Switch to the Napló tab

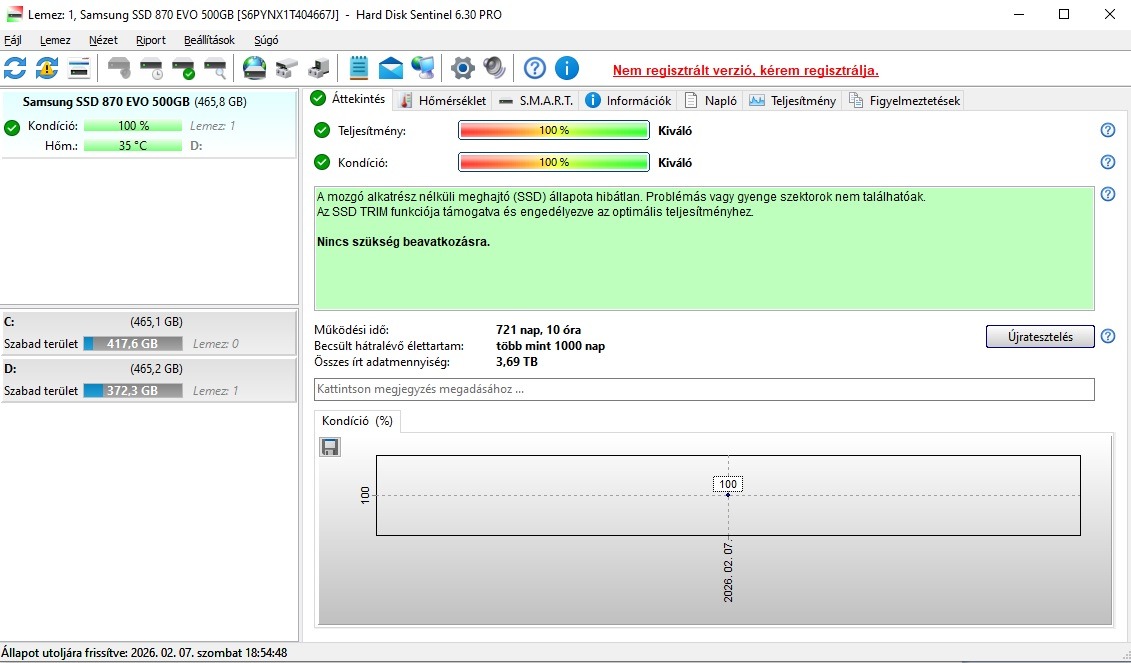pyautogui.click(x=710, y=101)
